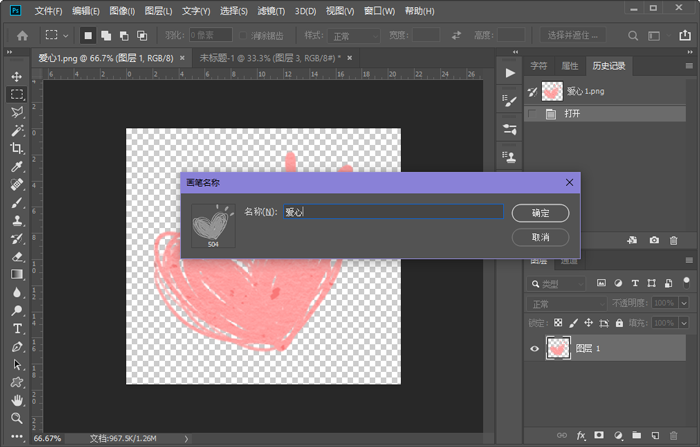700x447 pixels.
Task: Select the Rectangular Marquee tool
Action: point(17,94)
